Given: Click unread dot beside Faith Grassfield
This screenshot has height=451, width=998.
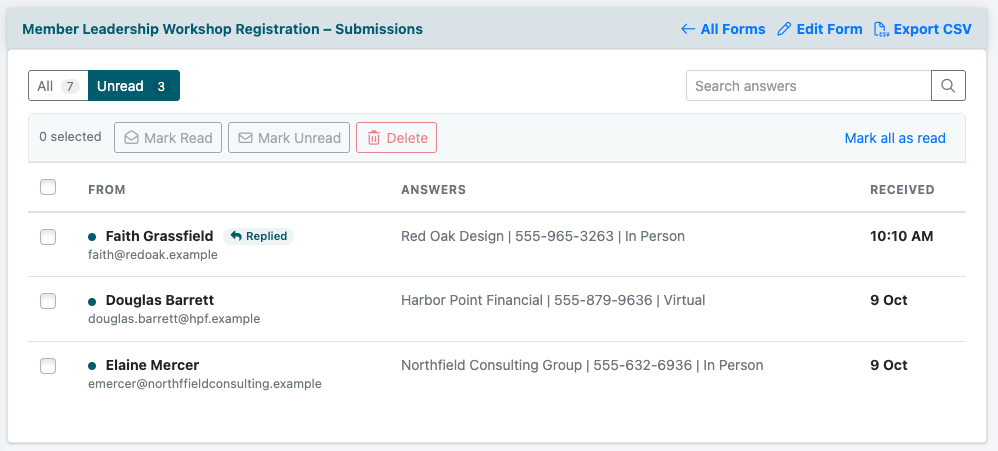Looking at the screenshot, I should [x=92, y=237].
